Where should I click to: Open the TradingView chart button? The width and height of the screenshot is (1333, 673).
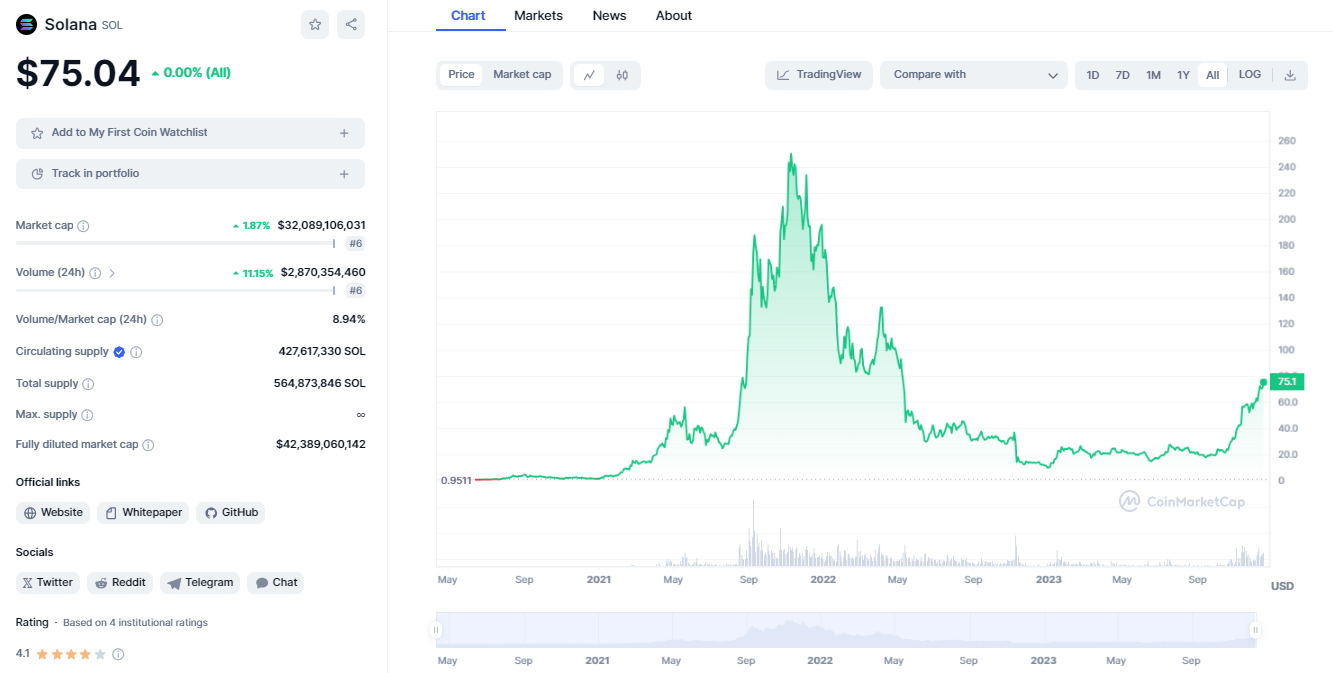pos(819,75)
